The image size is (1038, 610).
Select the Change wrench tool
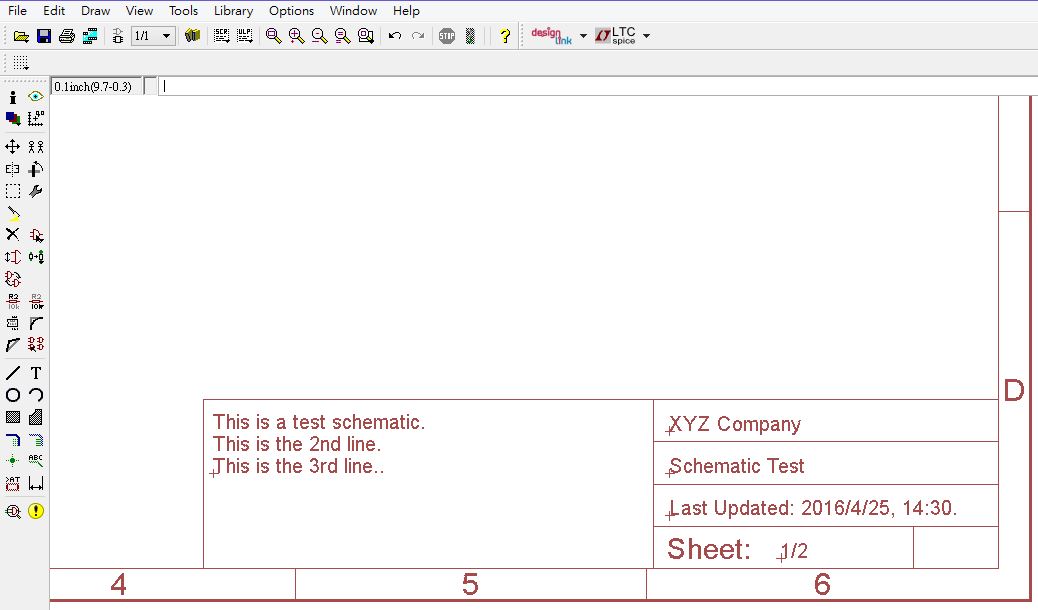click(36, 191)
